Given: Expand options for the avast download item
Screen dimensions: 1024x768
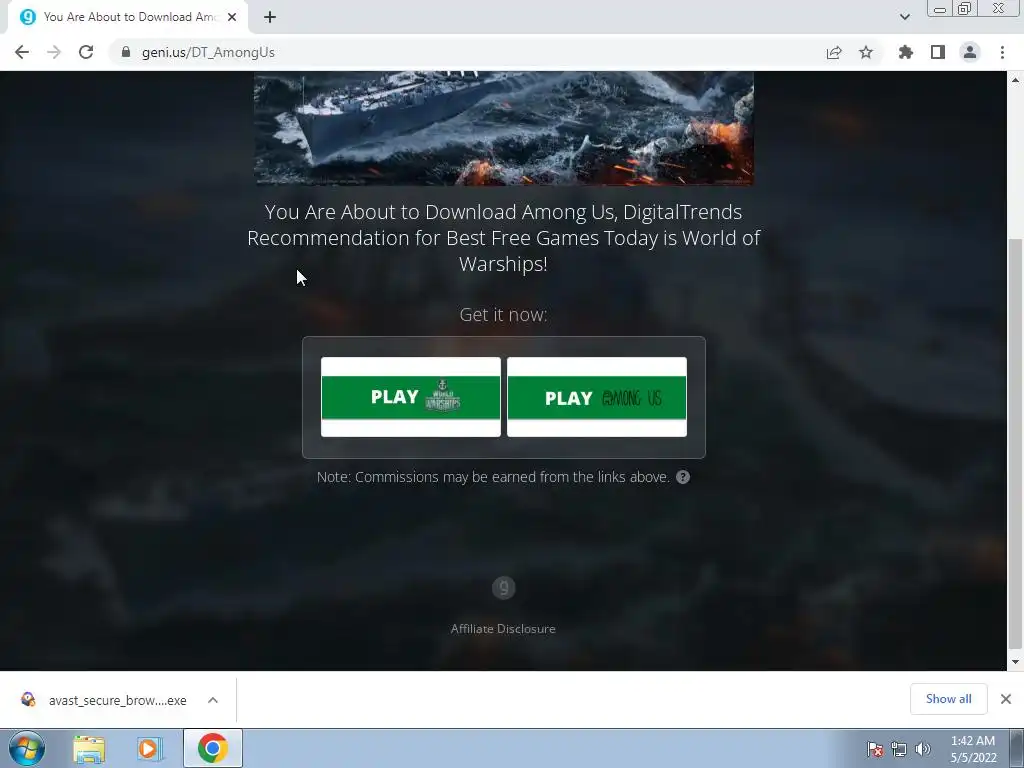Looking at the screenshot, I should point(213,700).
